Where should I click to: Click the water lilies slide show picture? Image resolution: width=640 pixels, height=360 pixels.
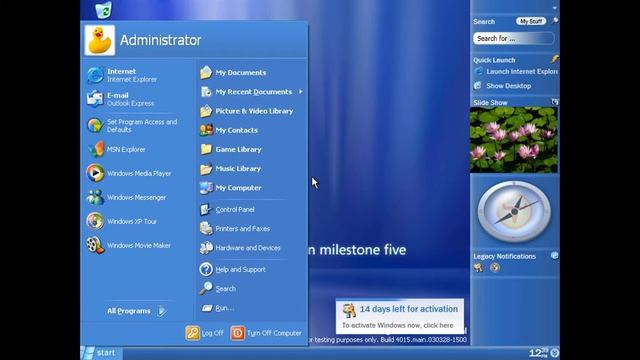(514, 140)
